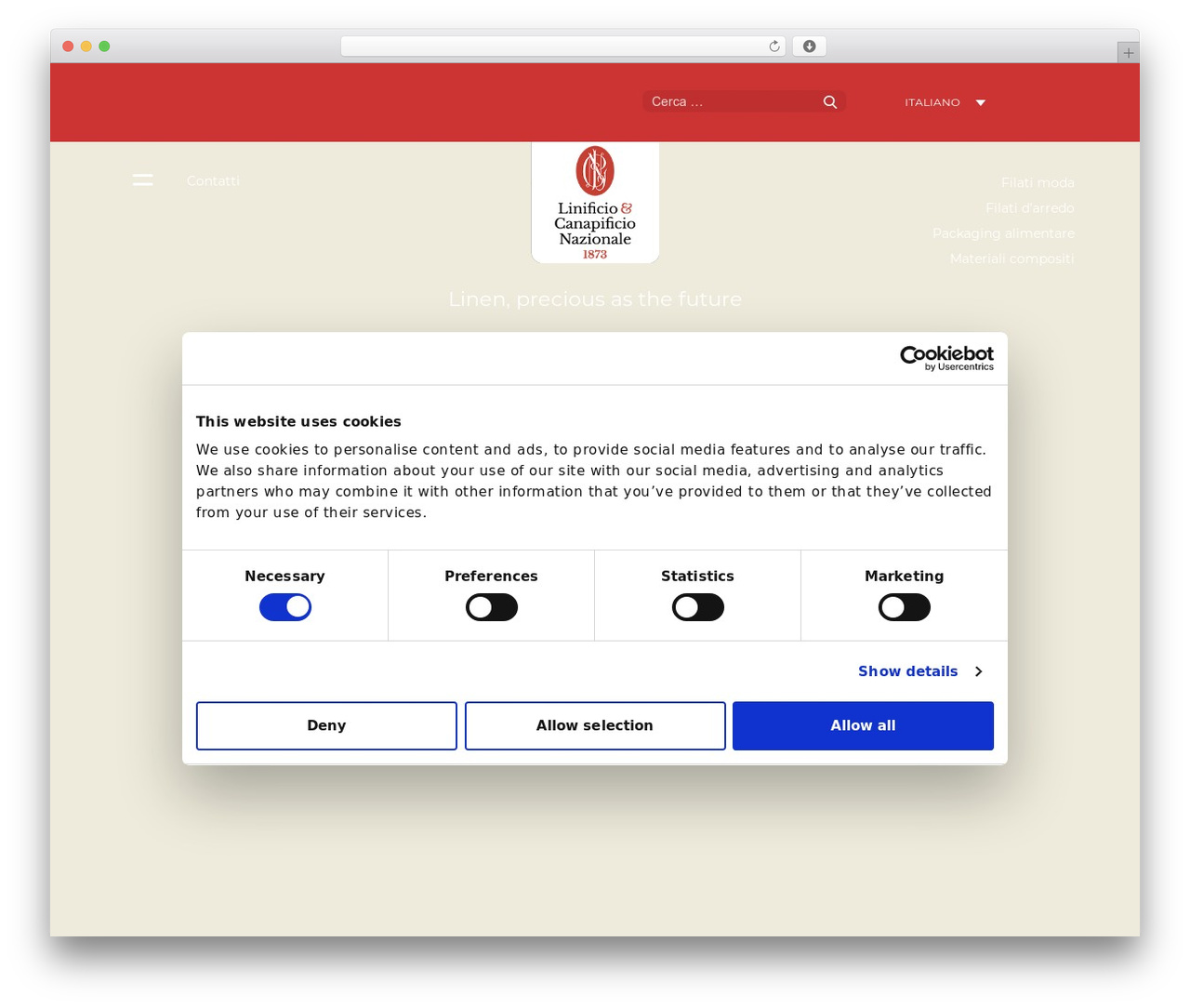Image resolution: width=1190 pixels, height=1008 pixels.
Task: Enable the Statistics cookies switch
Action: click(x=698, y=607)
